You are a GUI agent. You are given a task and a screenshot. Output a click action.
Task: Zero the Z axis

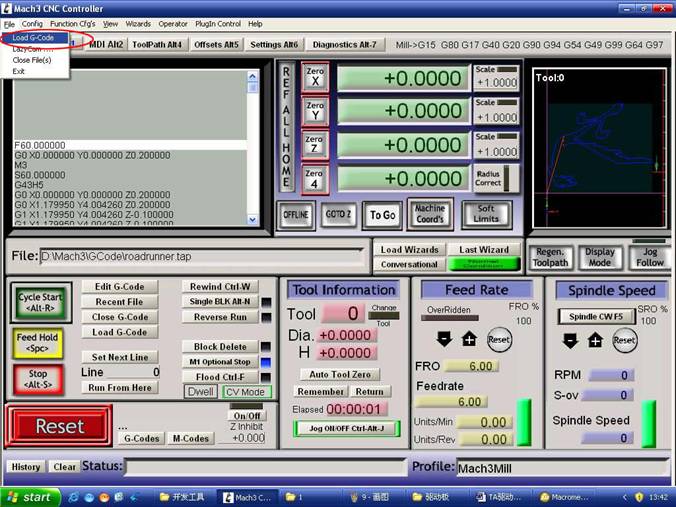[x=315, y=145]
